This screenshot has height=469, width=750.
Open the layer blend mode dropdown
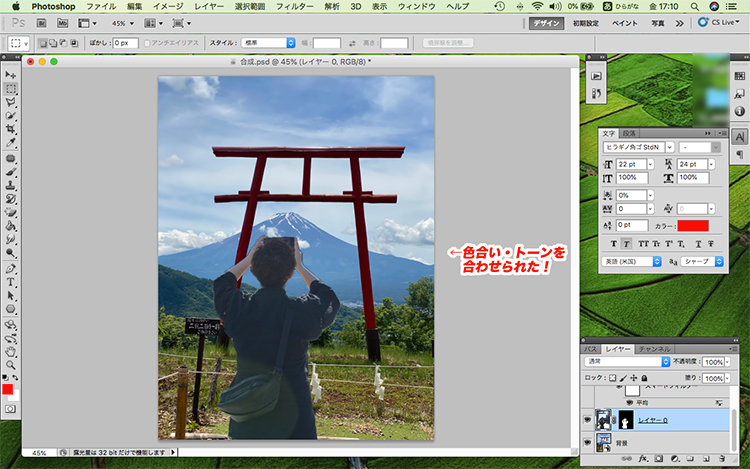coord(627,361)
